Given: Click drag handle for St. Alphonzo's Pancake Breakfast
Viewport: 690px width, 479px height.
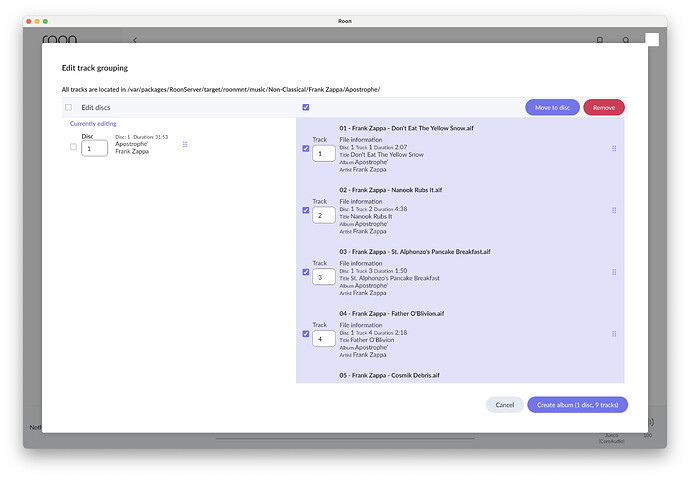Looking at the screenshot, I should [614, 272].
